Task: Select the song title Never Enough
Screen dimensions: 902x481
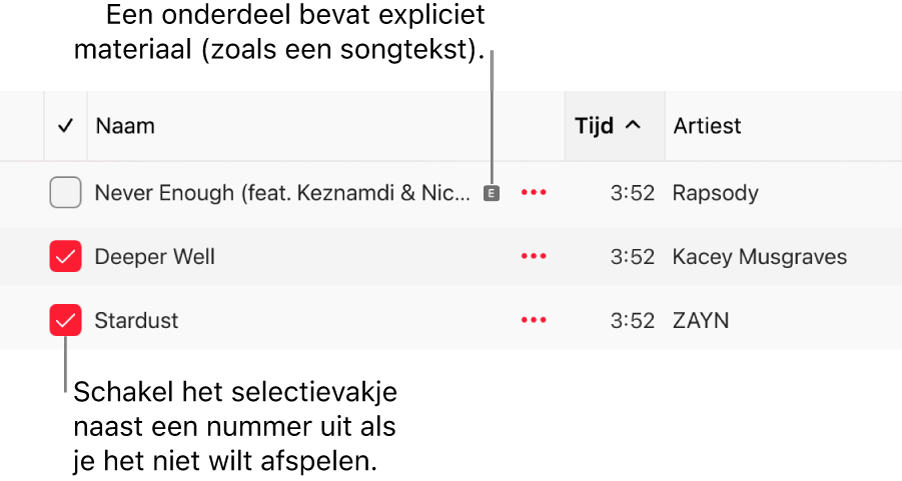Action: pyautogui.click(x=281, y=193)
